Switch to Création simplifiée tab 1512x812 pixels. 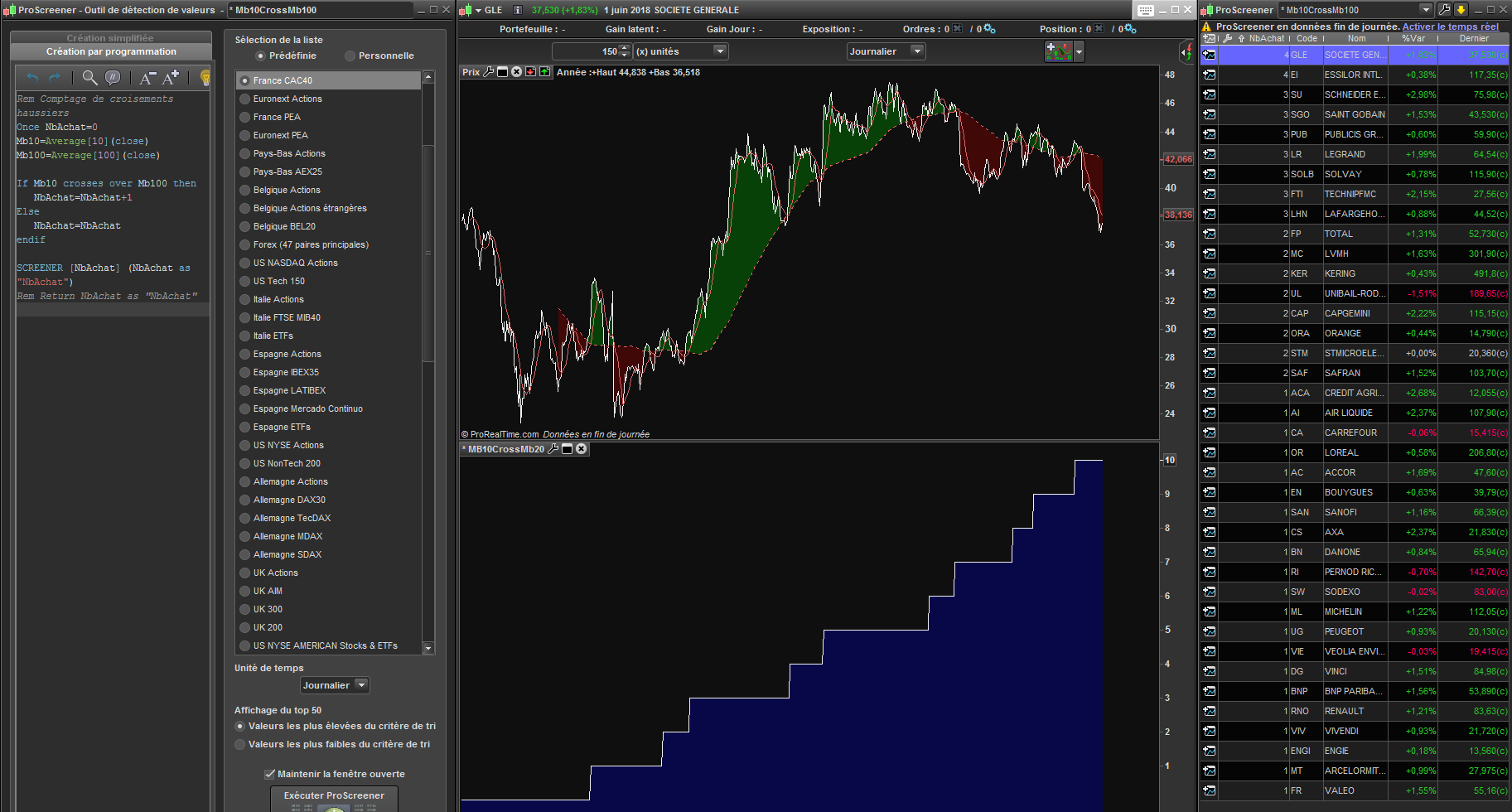tap(111, 38)
